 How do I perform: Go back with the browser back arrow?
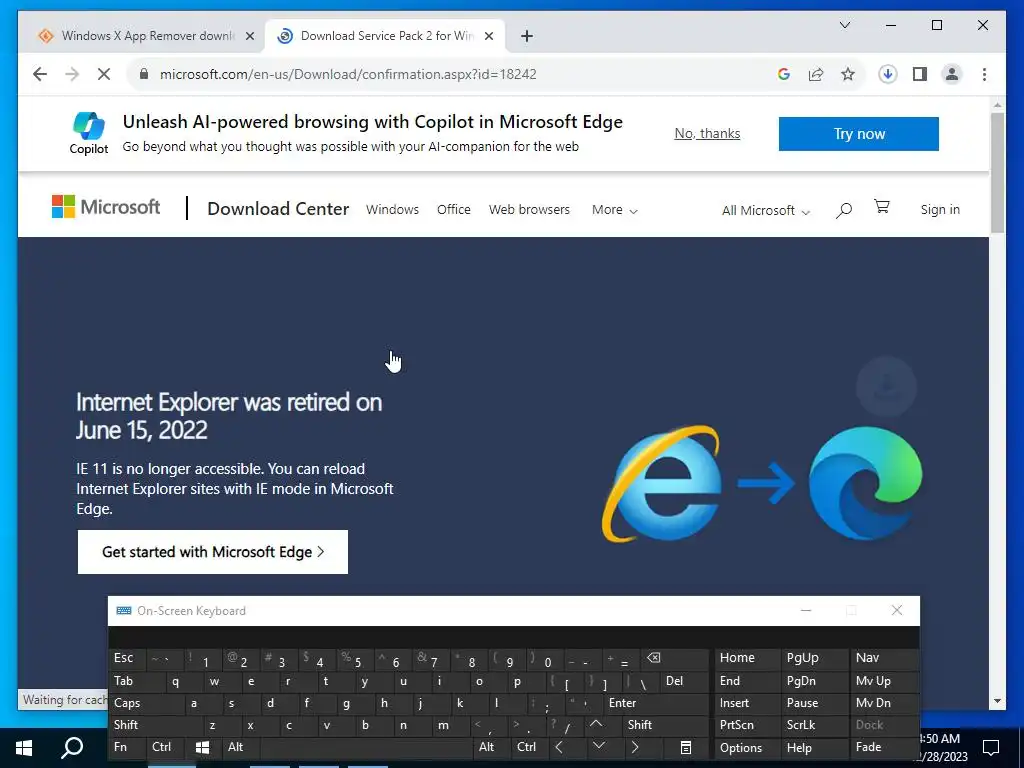click(40, 74)
